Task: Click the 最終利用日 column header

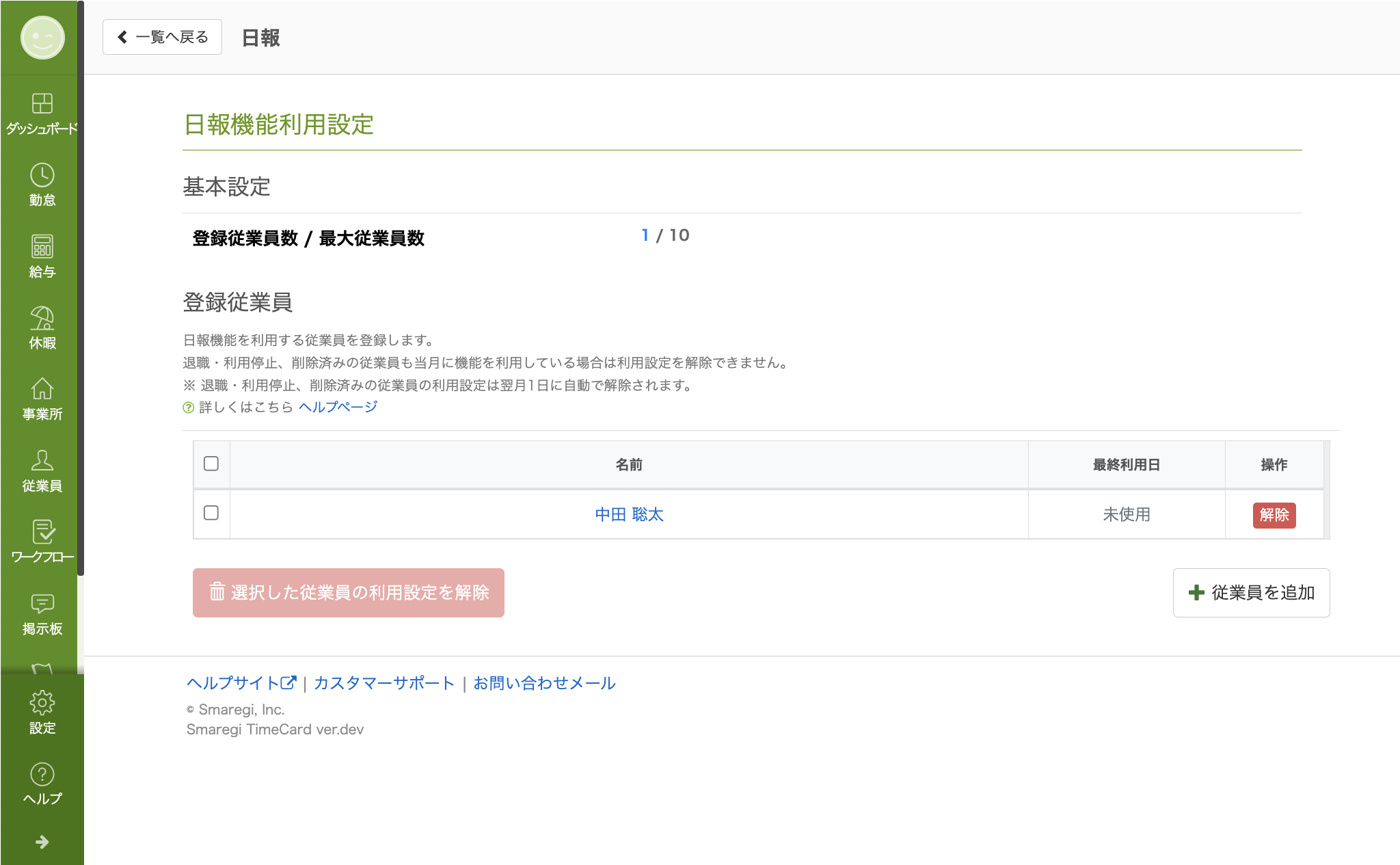Action: (1127, 464)
